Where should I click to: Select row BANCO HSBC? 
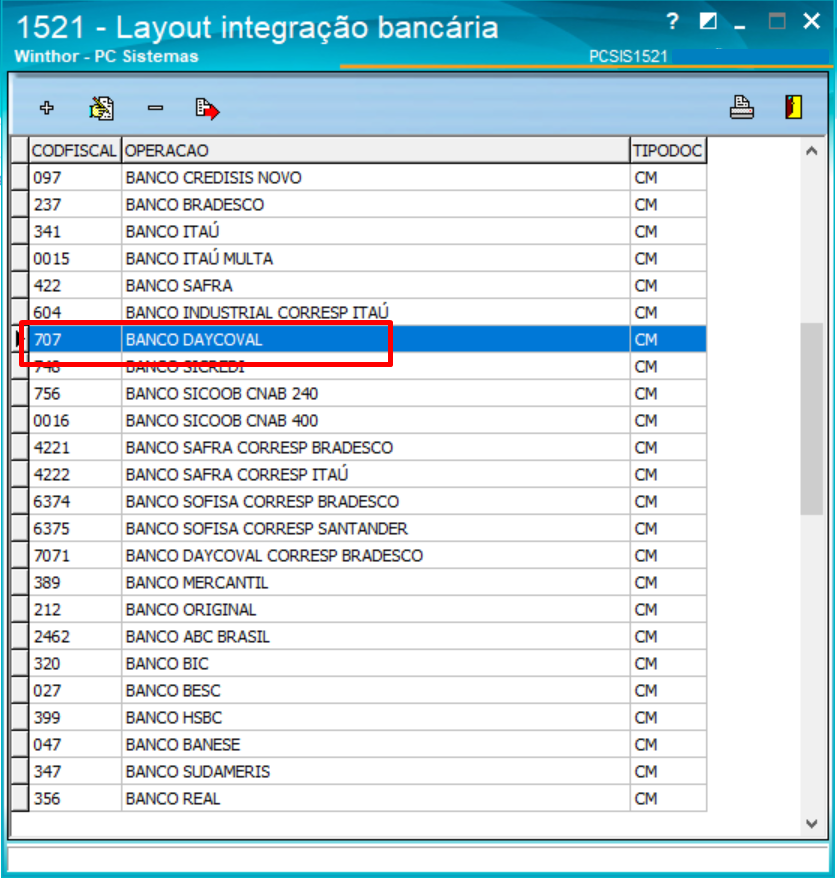tap(358, 717)
